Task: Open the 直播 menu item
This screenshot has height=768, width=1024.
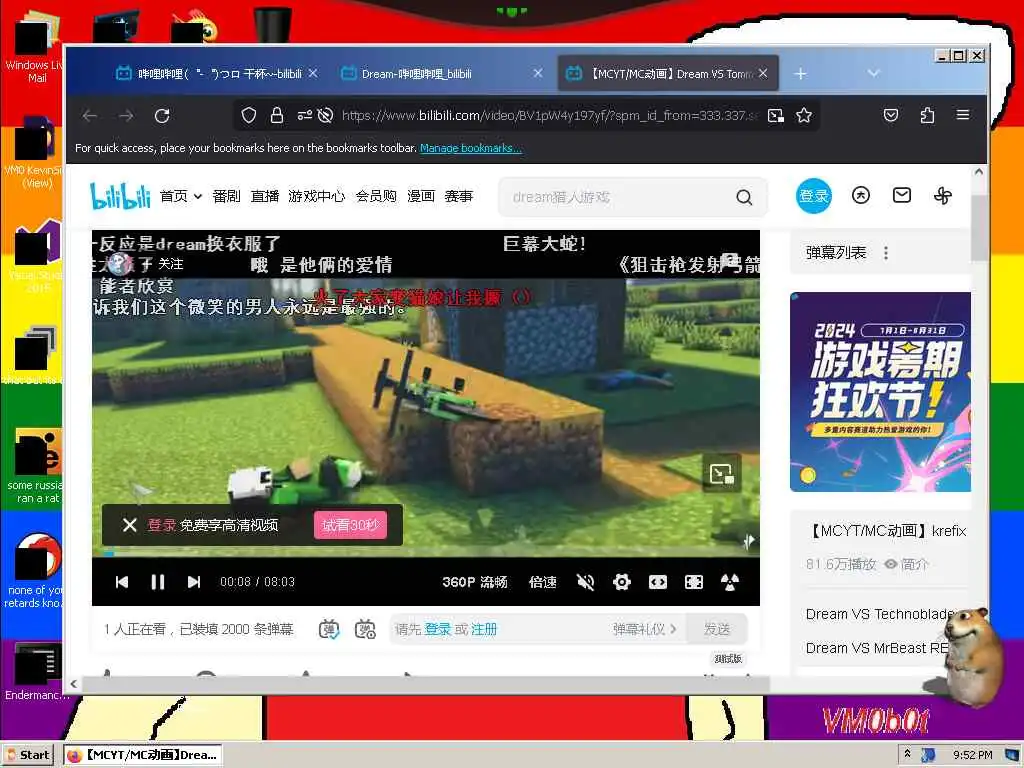Action: pos(264,196)
